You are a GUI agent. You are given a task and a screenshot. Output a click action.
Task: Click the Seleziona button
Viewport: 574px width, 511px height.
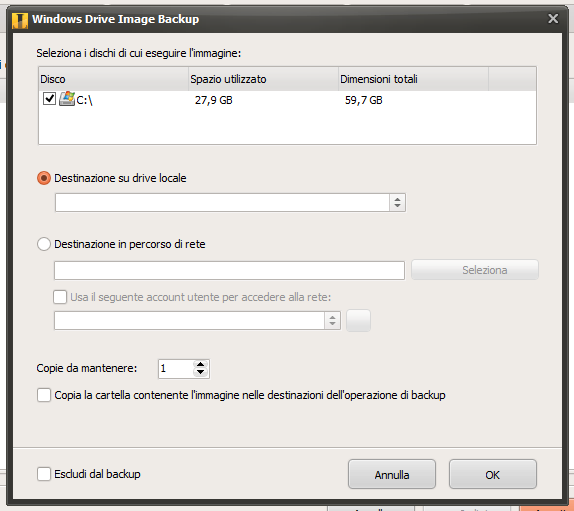475,270
